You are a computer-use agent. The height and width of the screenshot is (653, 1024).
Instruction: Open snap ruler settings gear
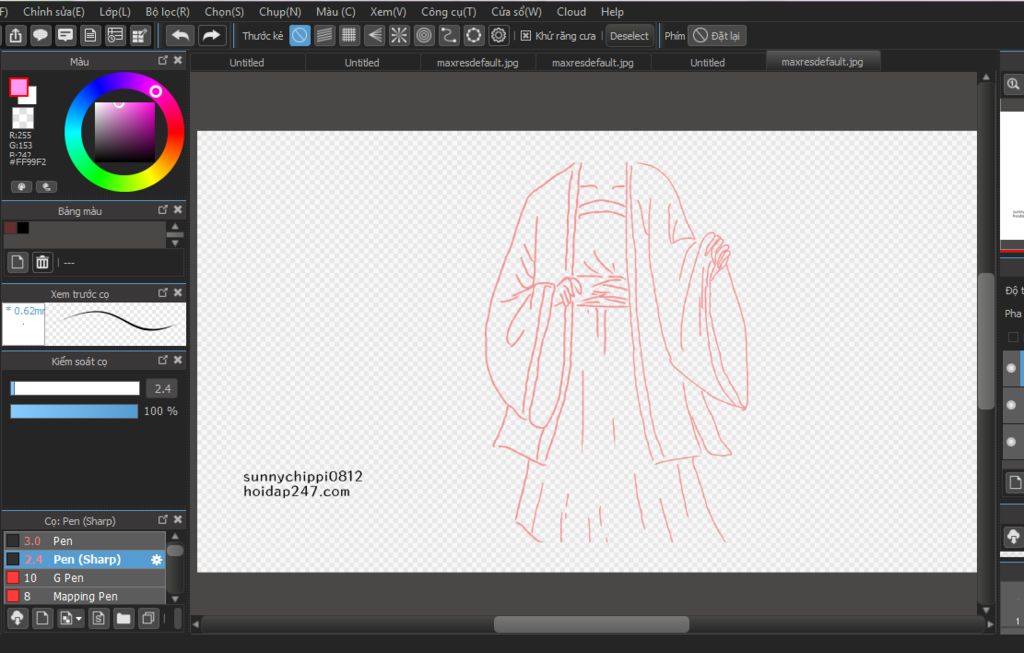(x=498, y=35)
